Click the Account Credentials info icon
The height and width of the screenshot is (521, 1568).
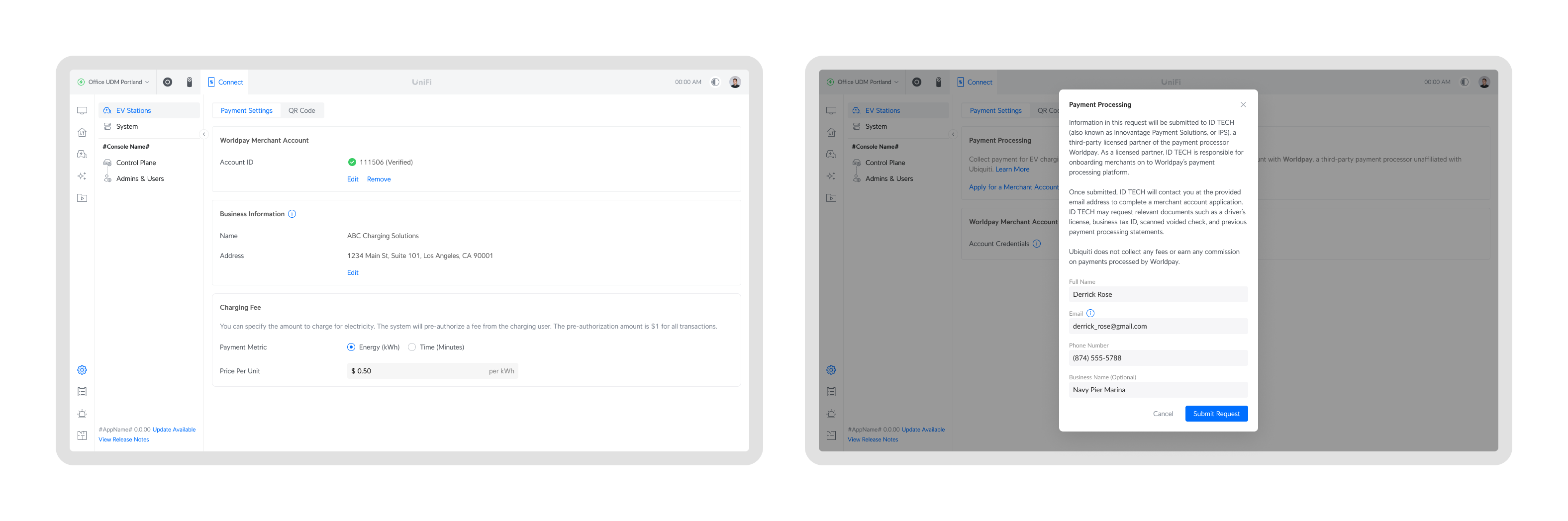click(x=1037, y=244)
